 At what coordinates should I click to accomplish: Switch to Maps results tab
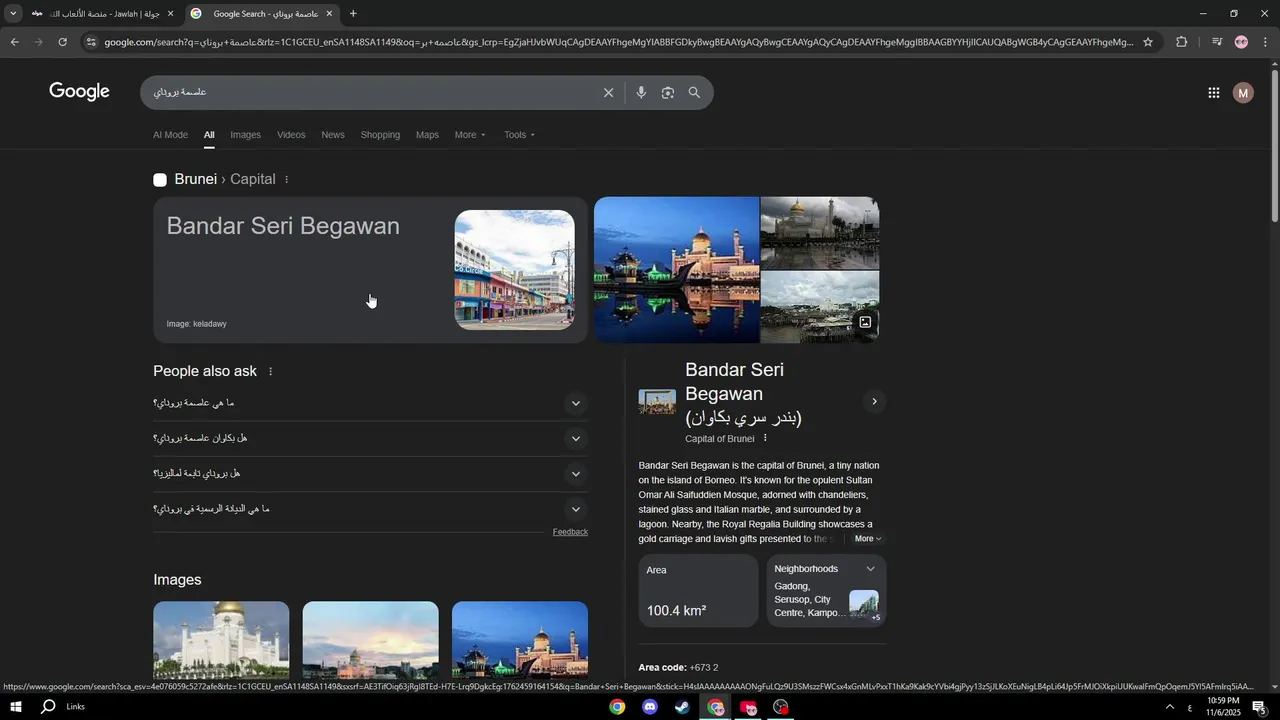427,135
